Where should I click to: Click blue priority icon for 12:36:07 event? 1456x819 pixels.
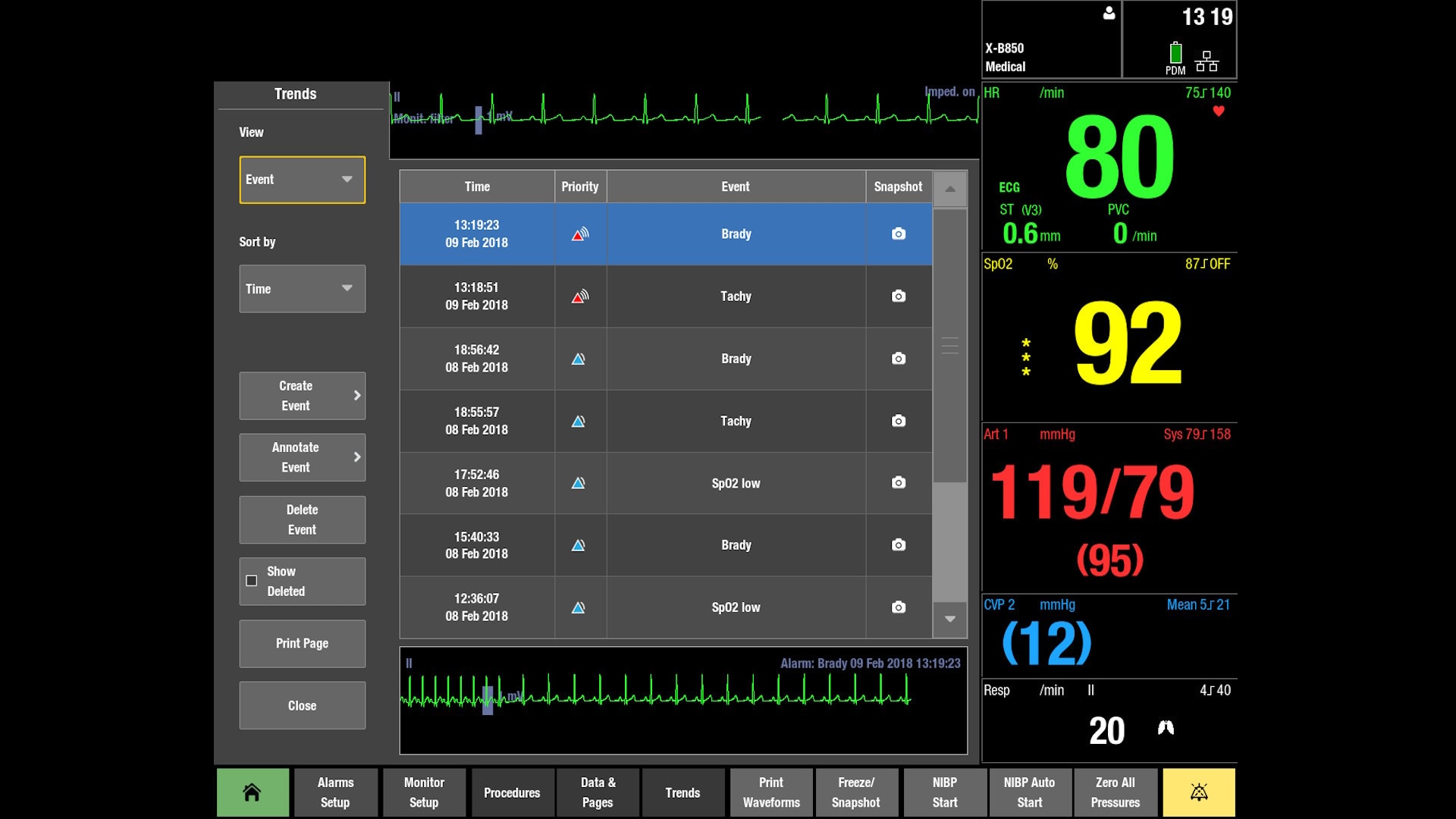click(579, 607)
